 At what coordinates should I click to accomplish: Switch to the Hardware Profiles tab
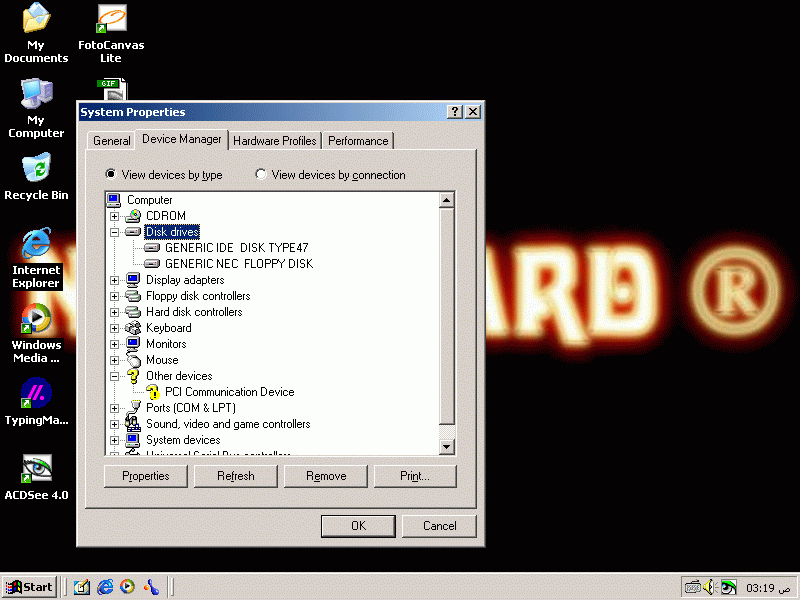274,141
